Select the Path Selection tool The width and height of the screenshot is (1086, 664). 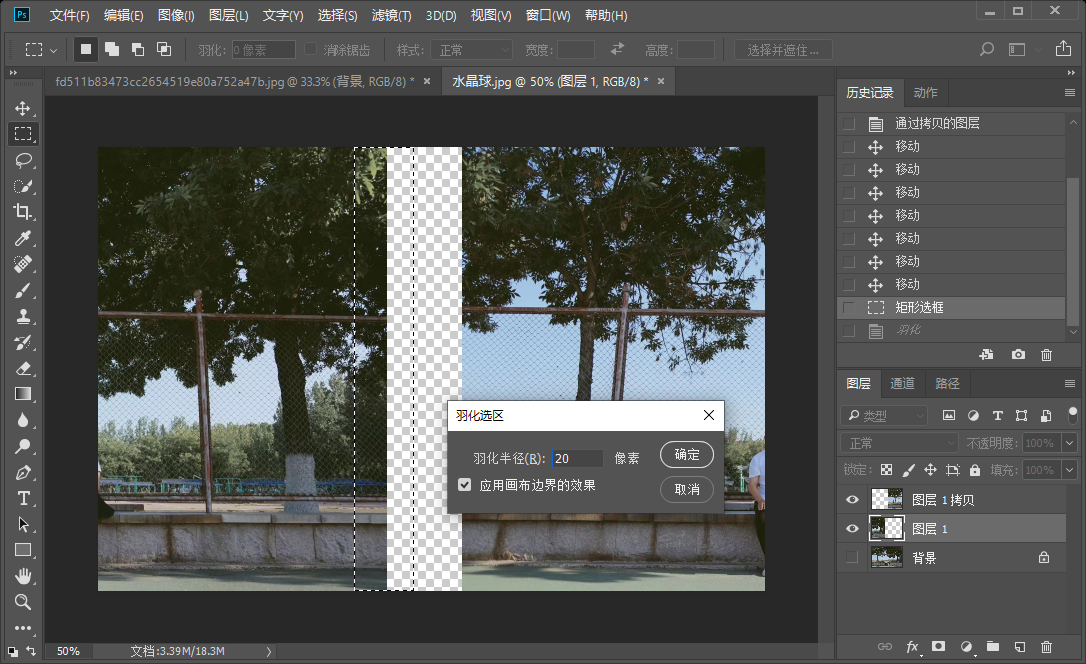(23, 524)
